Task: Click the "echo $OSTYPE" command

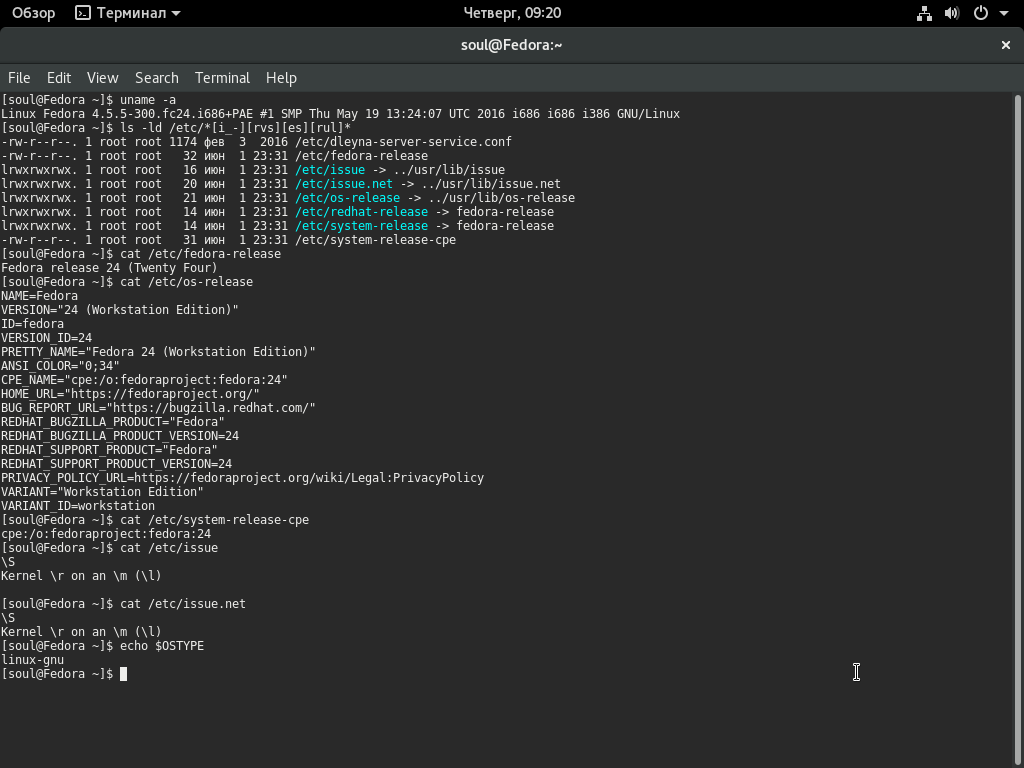Action: point(162,646)
